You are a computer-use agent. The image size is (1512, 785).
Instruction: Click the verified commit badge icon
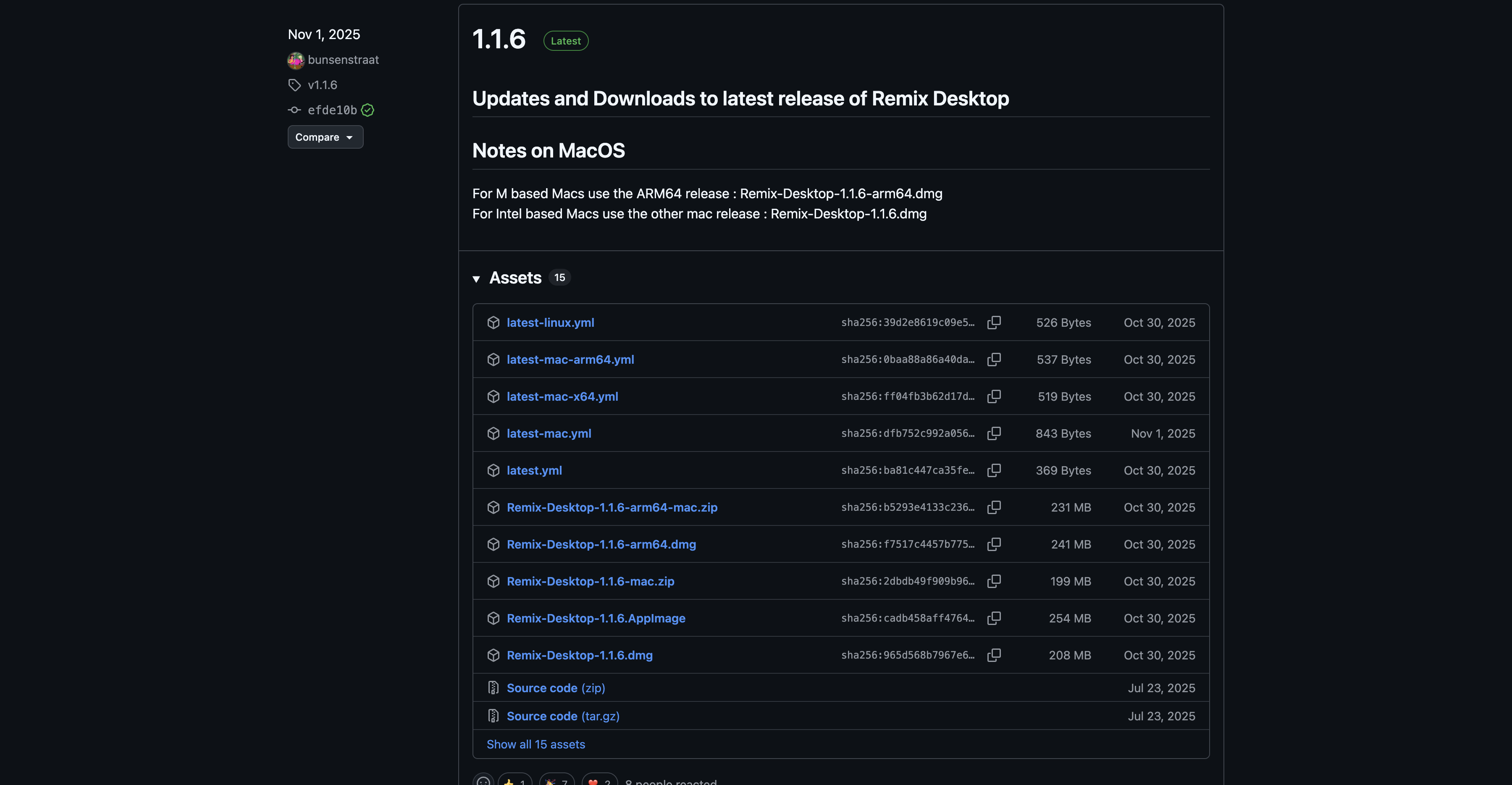(367, 110)
